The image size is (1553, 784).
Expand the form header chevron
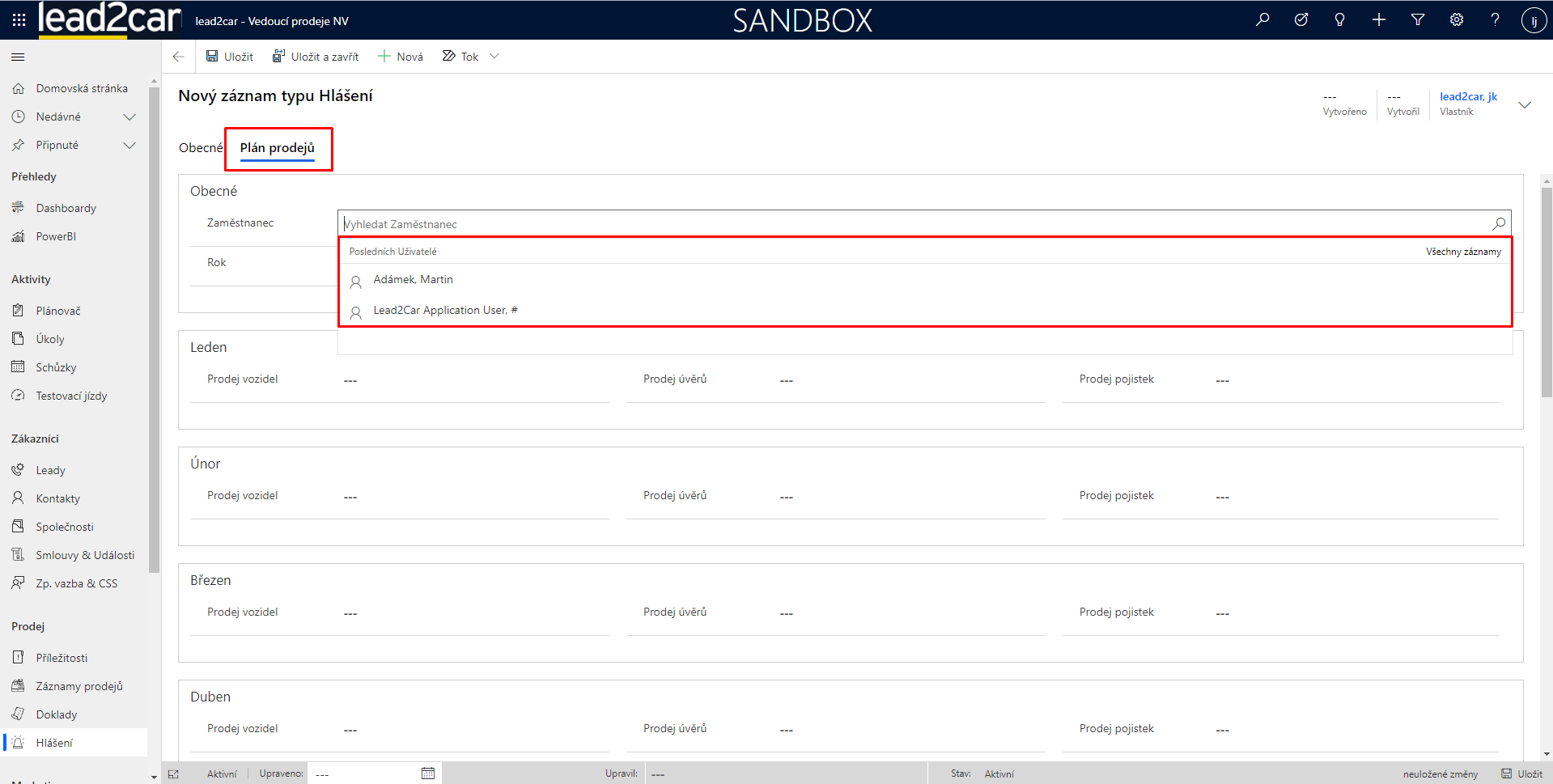coord(1525,105)
